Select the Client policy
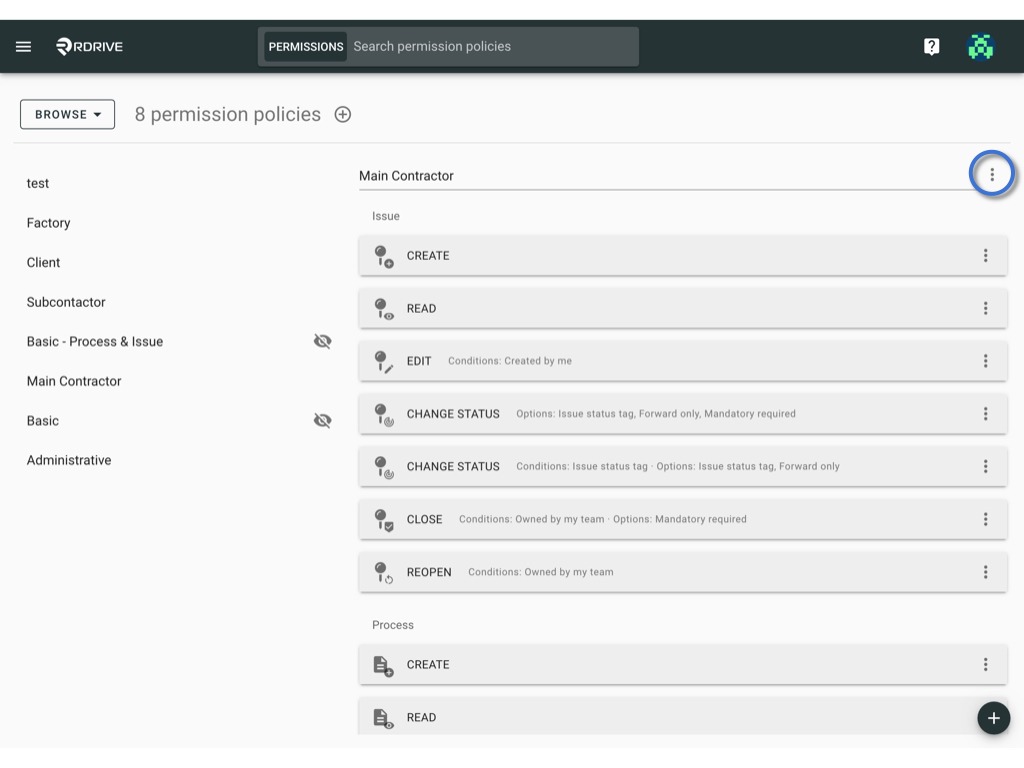 43,263
